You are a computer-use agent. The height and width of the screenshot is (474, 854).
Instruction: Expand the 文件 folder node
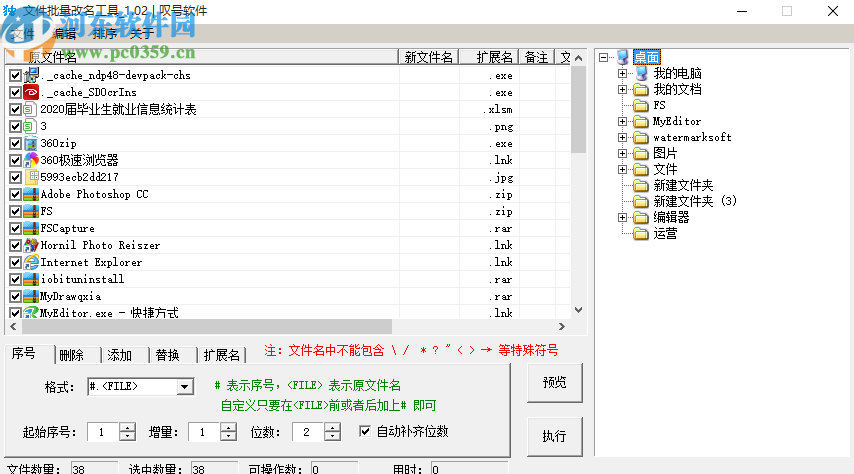[622, 169]
